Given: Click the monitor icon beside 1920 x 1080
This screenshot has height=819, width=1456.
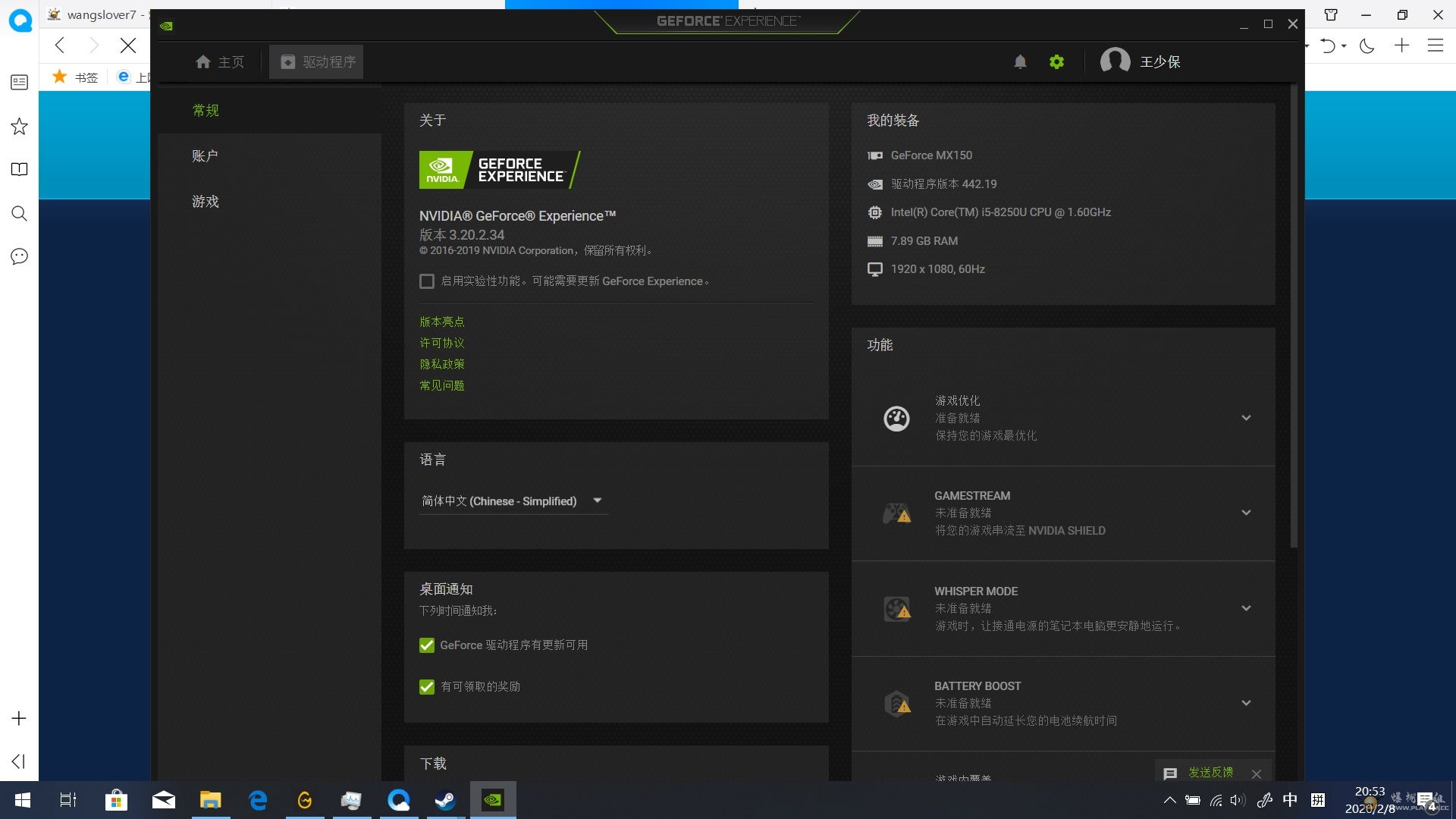Looking at the screenshot, I should coord(875,269).
